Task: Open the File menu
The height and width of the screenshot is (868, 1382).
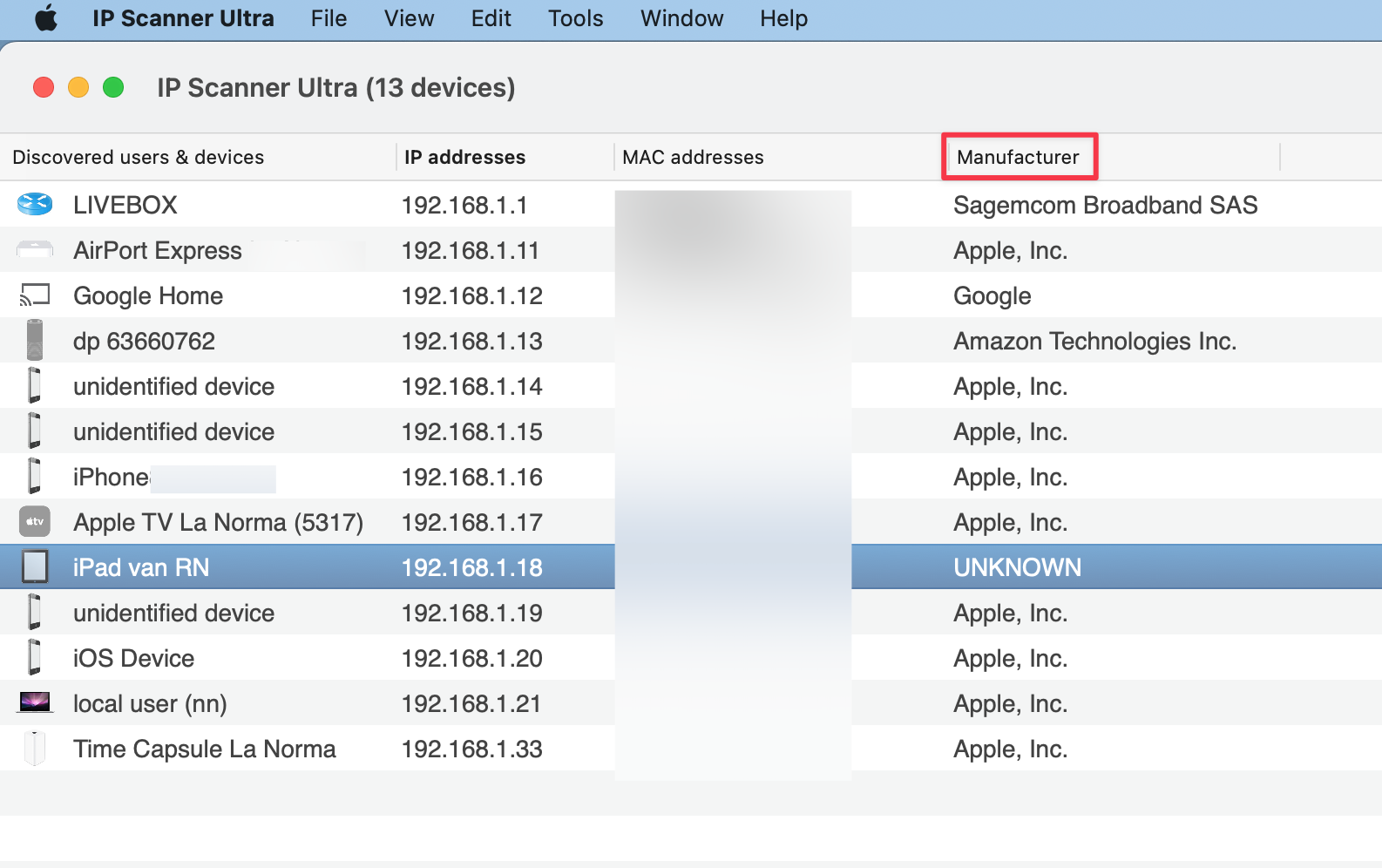Action: coord(329,18)
